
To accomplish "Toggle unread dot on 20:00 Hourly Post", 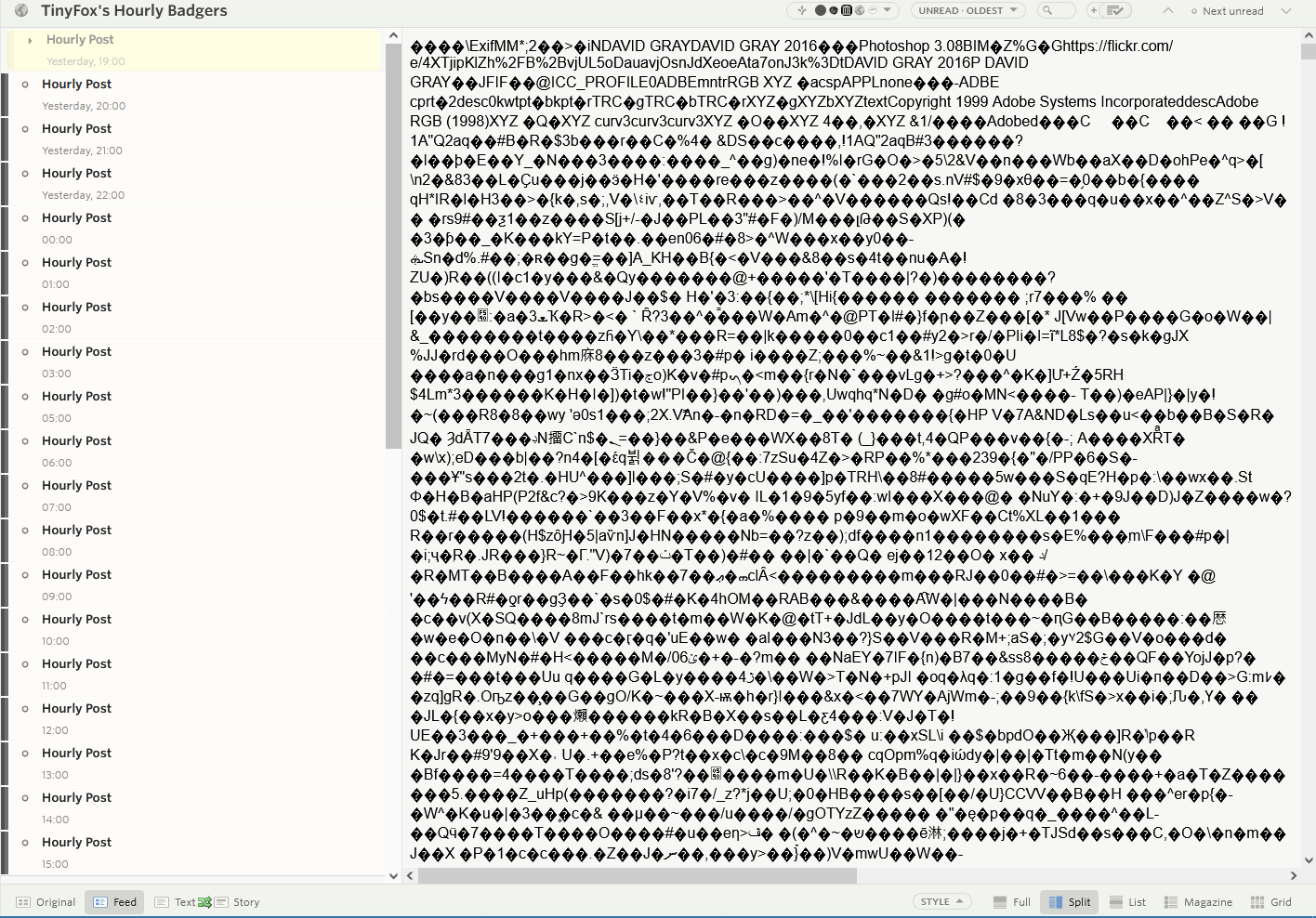I will (25, 85).
